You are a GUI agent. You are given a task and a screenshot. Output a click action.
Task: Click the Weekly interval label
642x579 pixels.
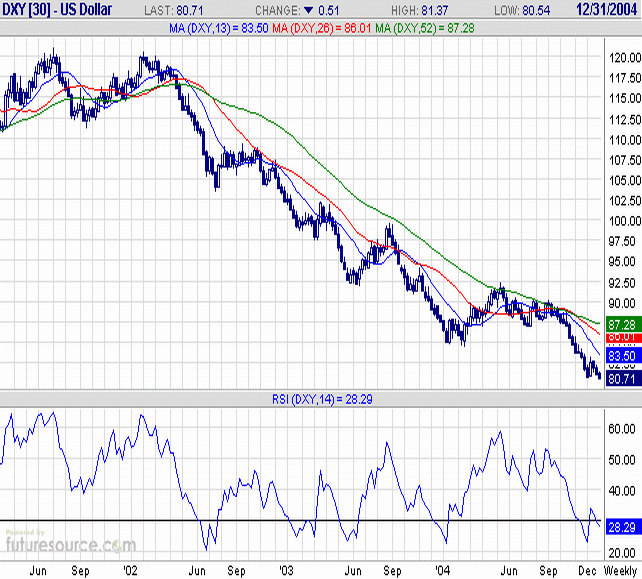(620, 570)
